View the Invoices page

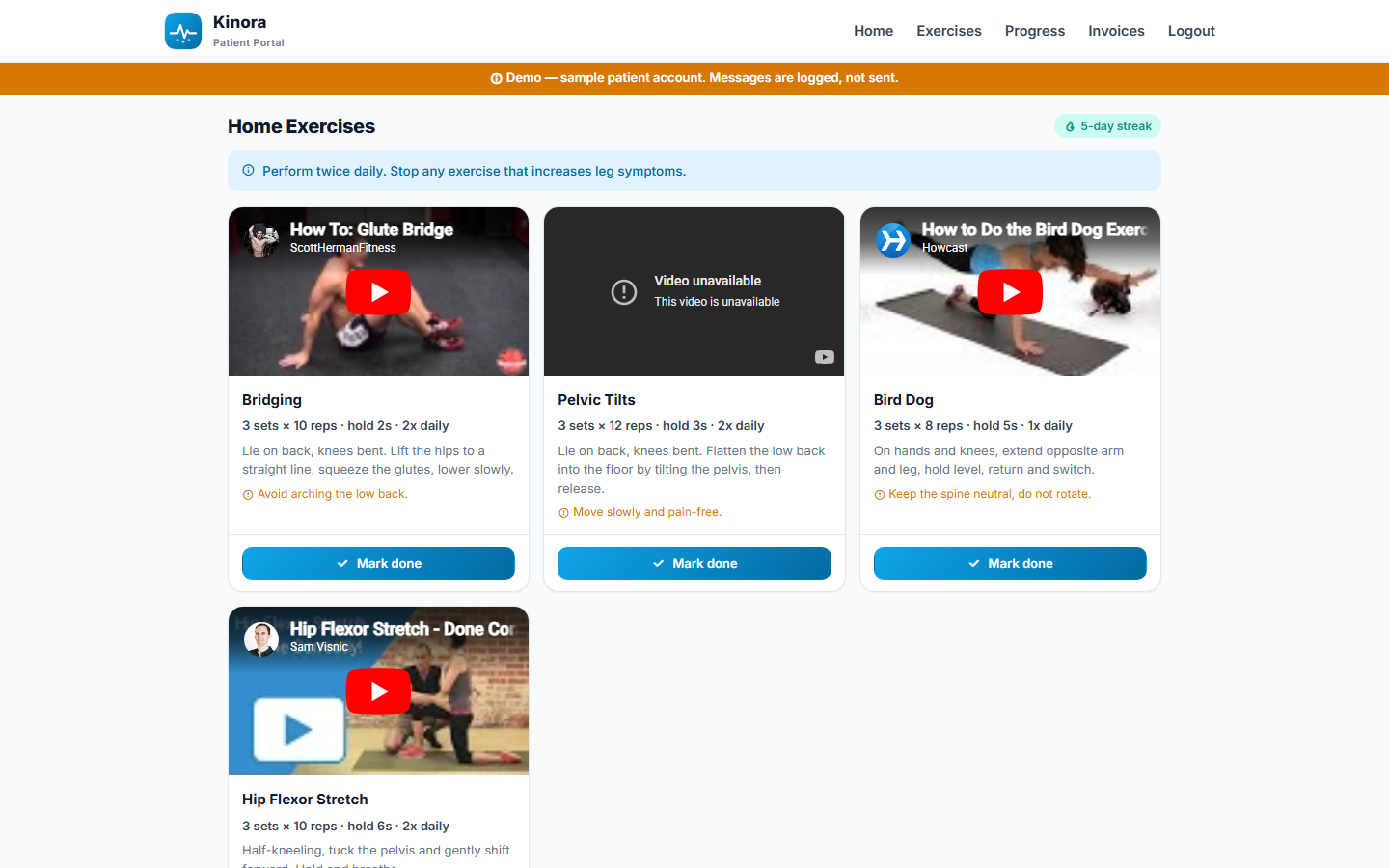point(1116,31)
